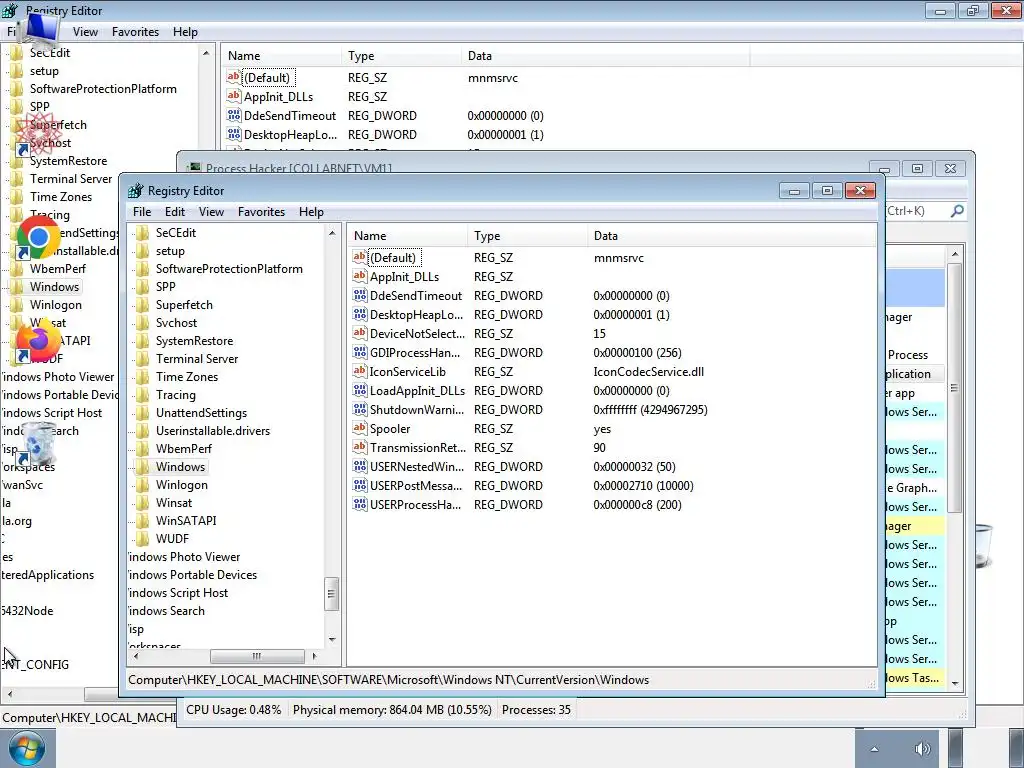Open Favorites menu in front Registry Editor

[261, 212]
